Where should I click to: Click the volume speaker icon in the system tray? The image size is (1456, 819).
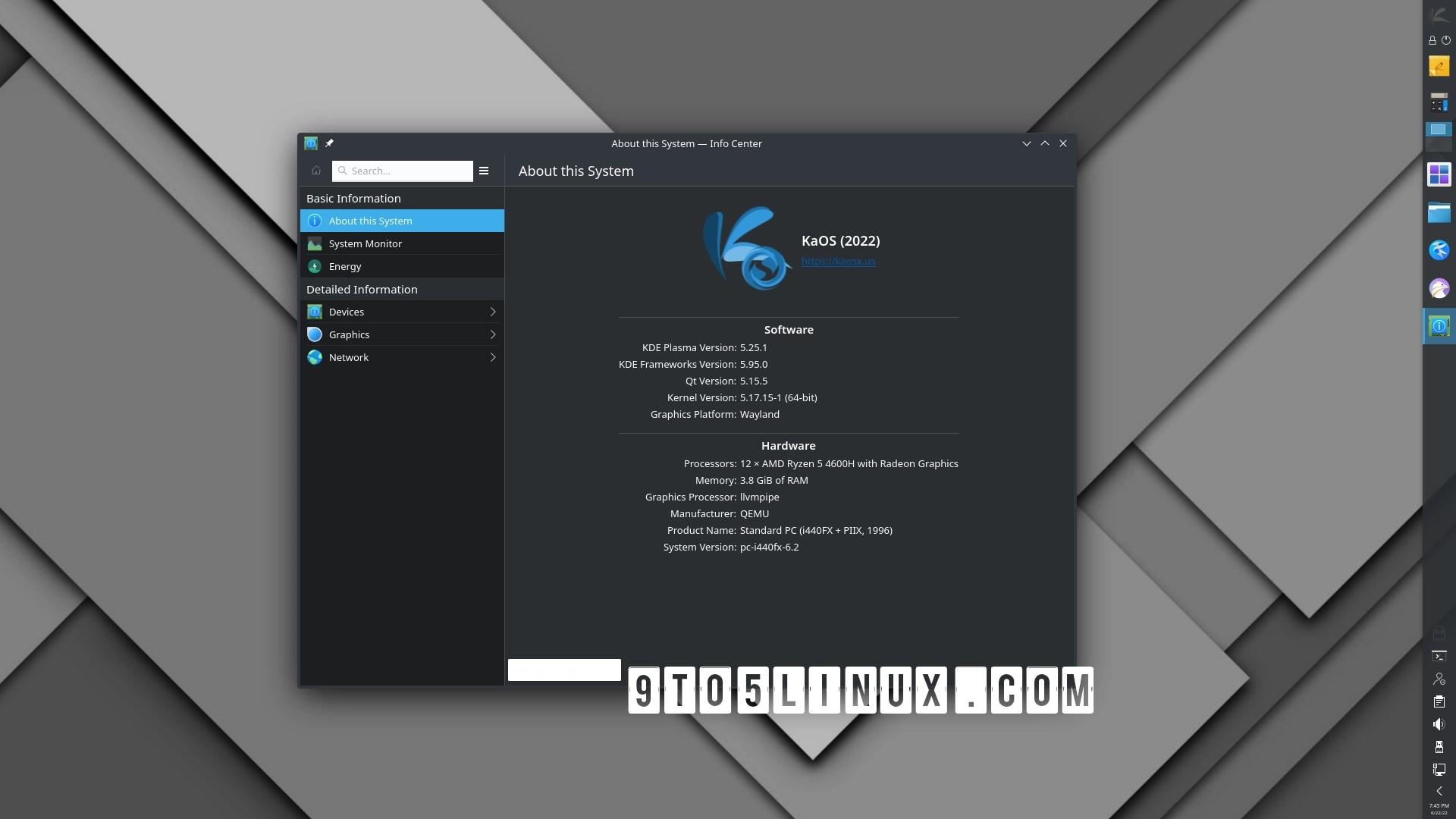(1439, 724)
